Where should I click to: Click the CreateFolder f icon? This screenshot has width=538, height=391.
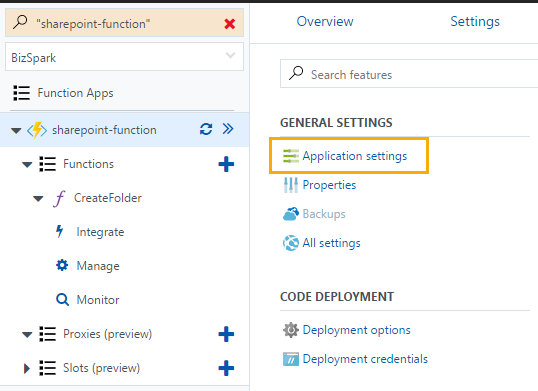pyautogui.click(x=59, y=199)
